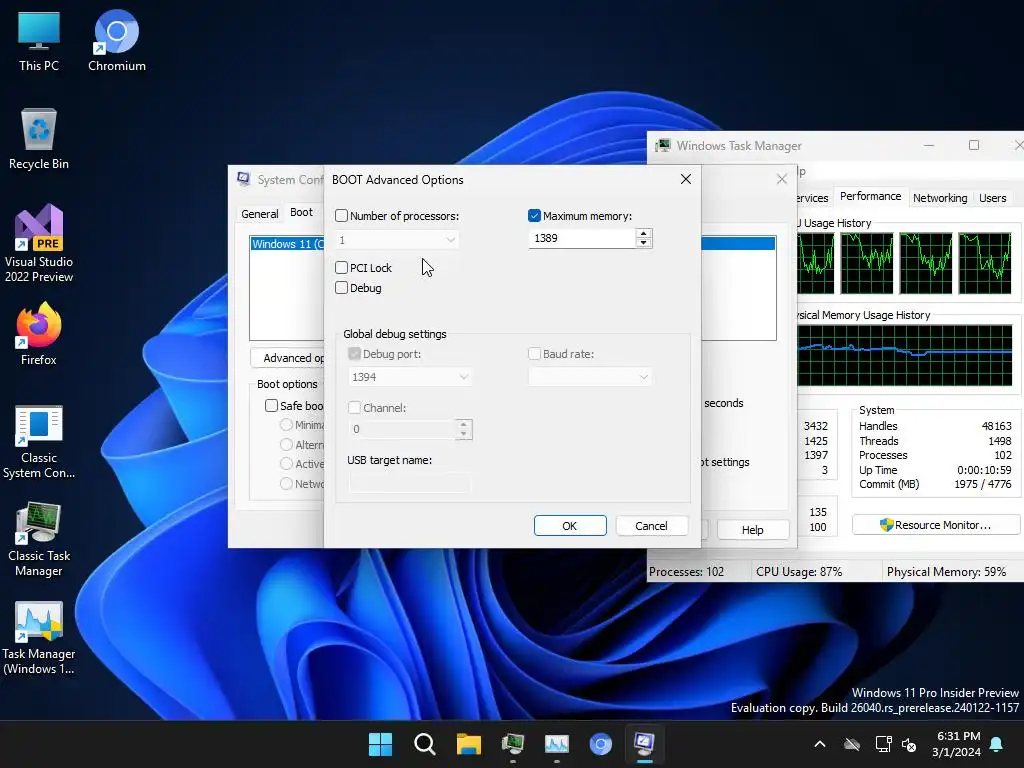This screenshot has width=1024, height=768.
Task: Select the Active Directory repair radio button
Action: 286,463
